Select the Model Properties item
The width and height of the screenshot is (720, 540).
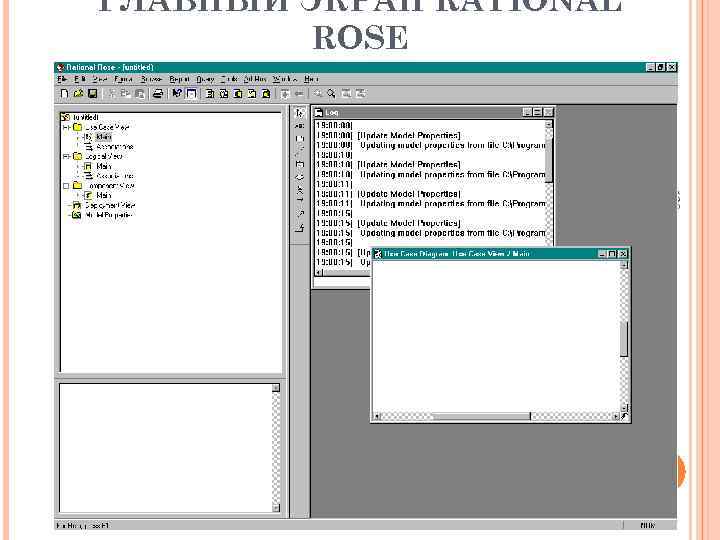click(109, 215)
